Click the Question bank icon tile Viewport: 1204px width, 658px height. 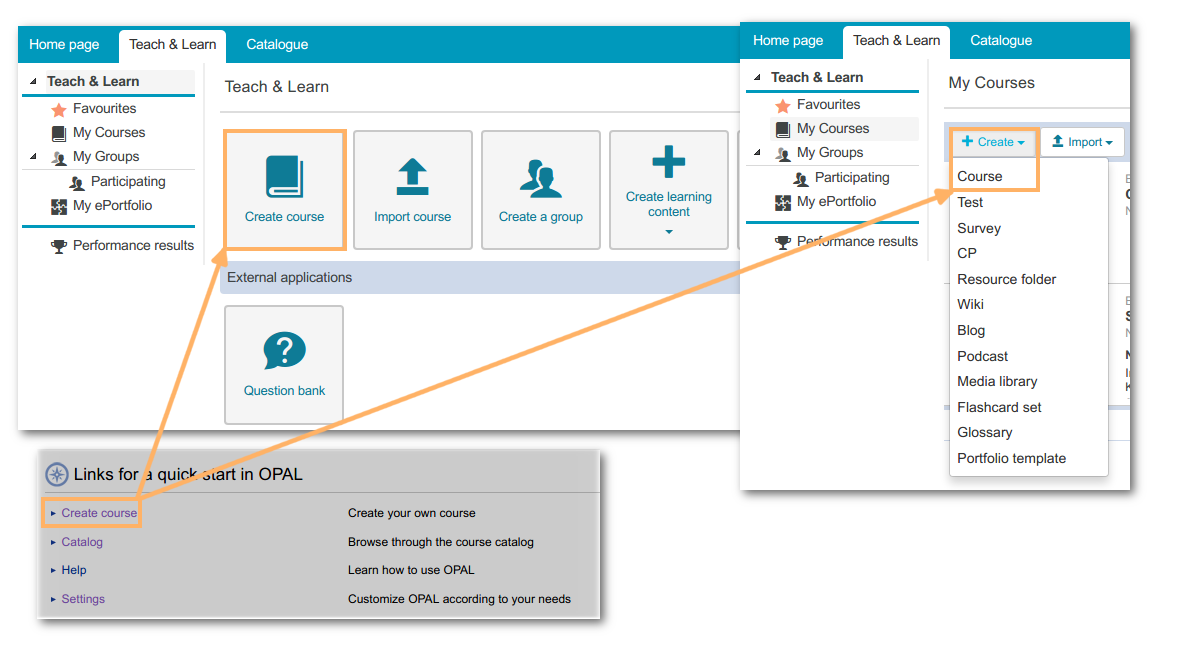[284, 352]
